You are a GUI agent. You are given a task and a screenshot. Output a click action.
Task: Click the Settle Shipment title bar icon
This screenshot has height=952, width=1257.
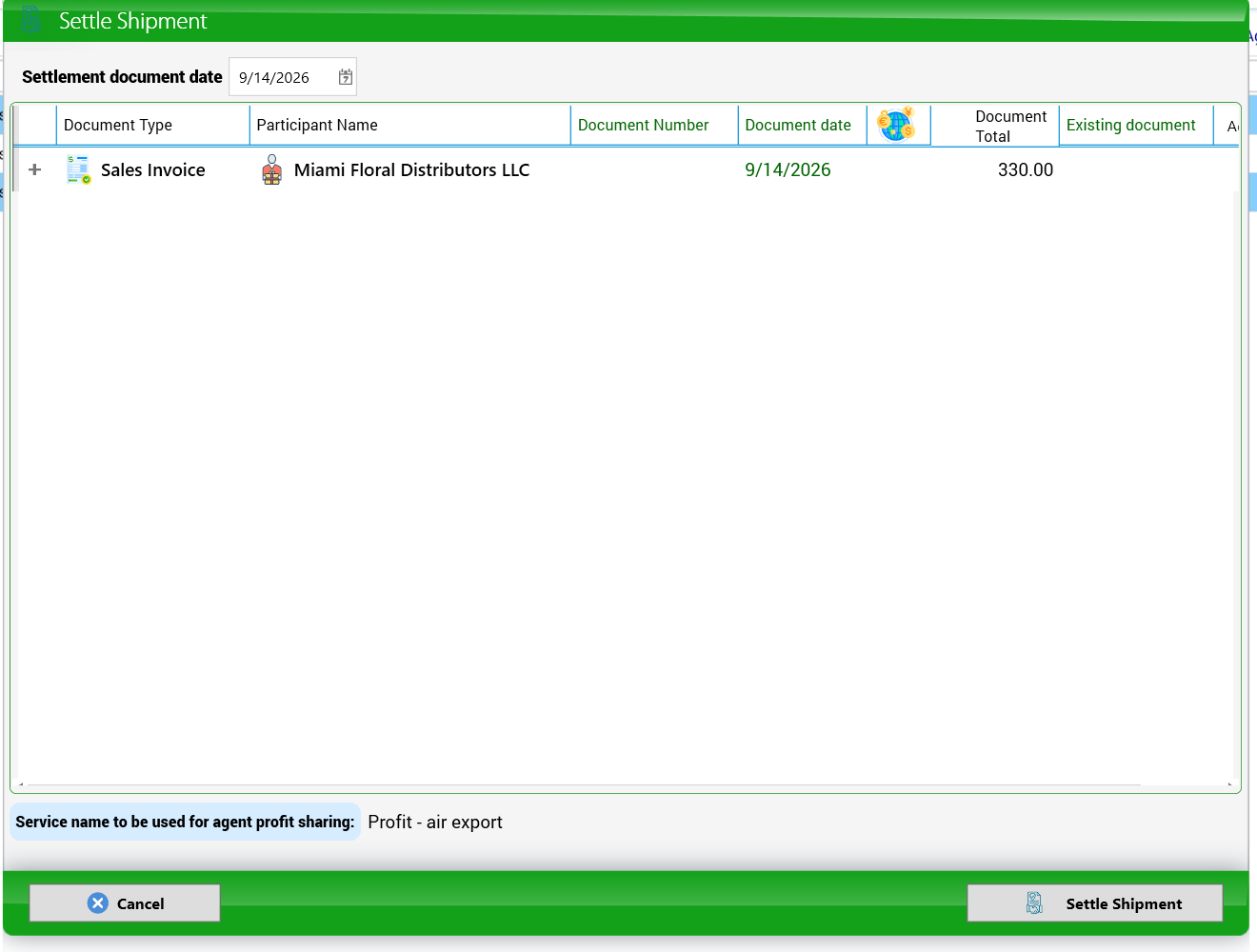pyautogui.click(x=31, y=20)
